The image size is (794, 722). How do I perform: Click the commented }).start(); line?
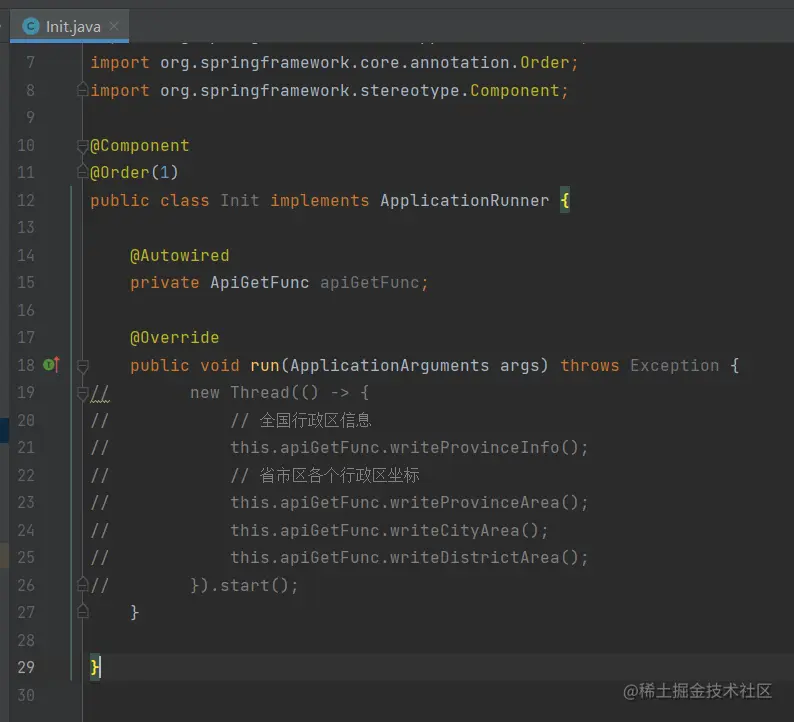[245, 585]
